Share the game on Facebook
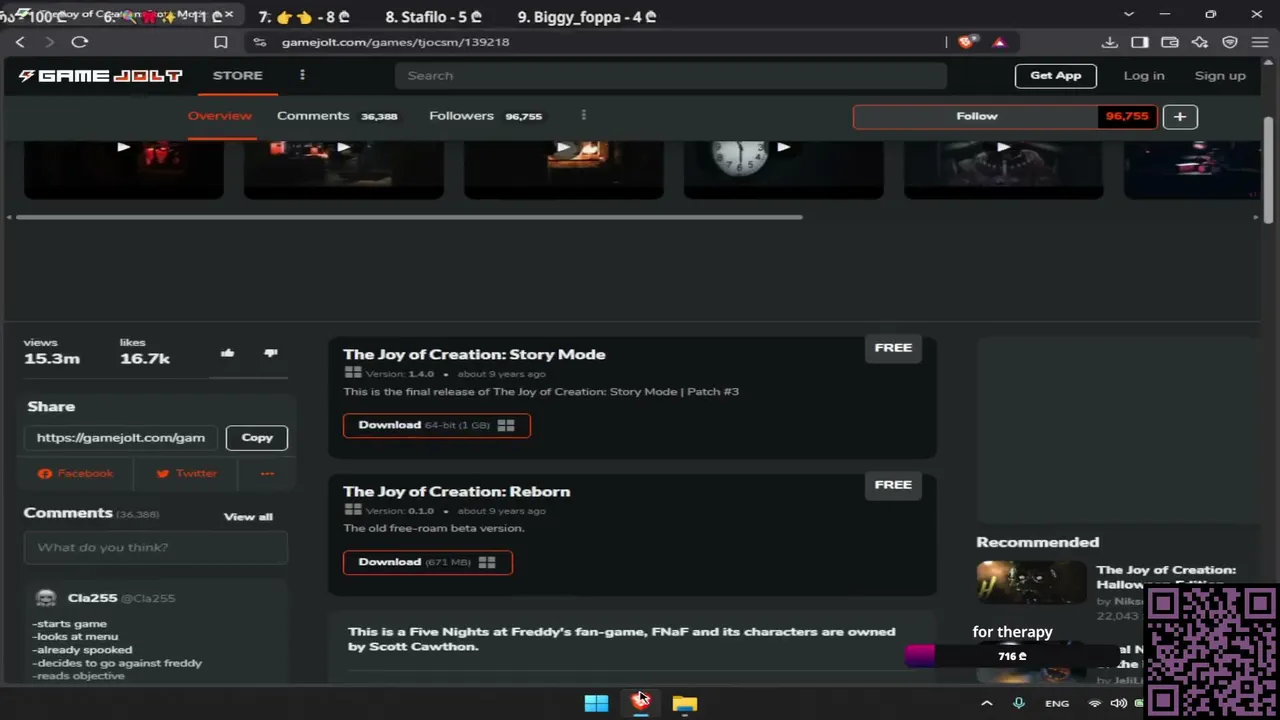 pyautogui.click(x=76, y=473)
